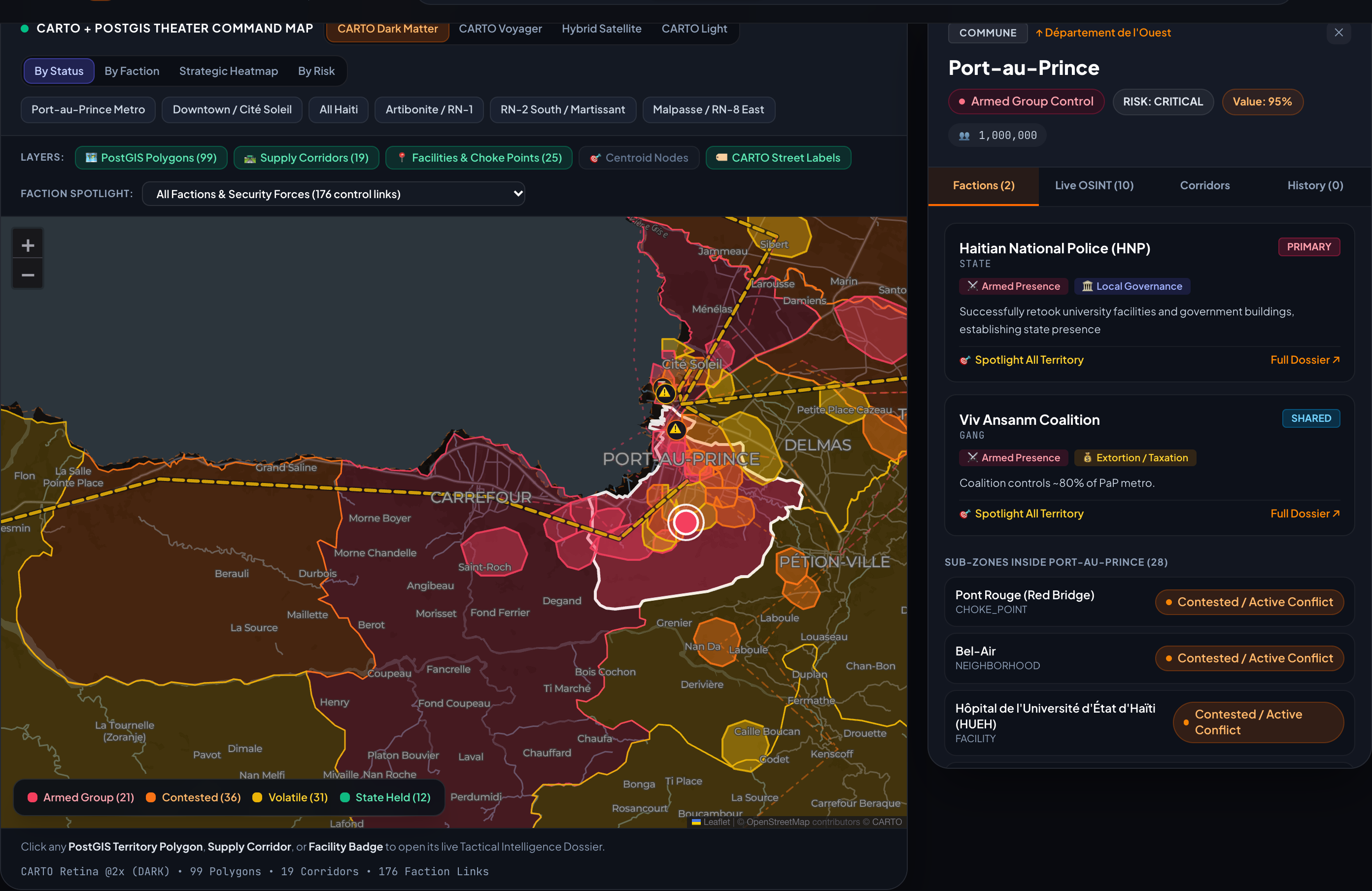Open the History (0) tab
Image resolution: width=1372 pixels, height=891 pixels.
(1315, 186)
